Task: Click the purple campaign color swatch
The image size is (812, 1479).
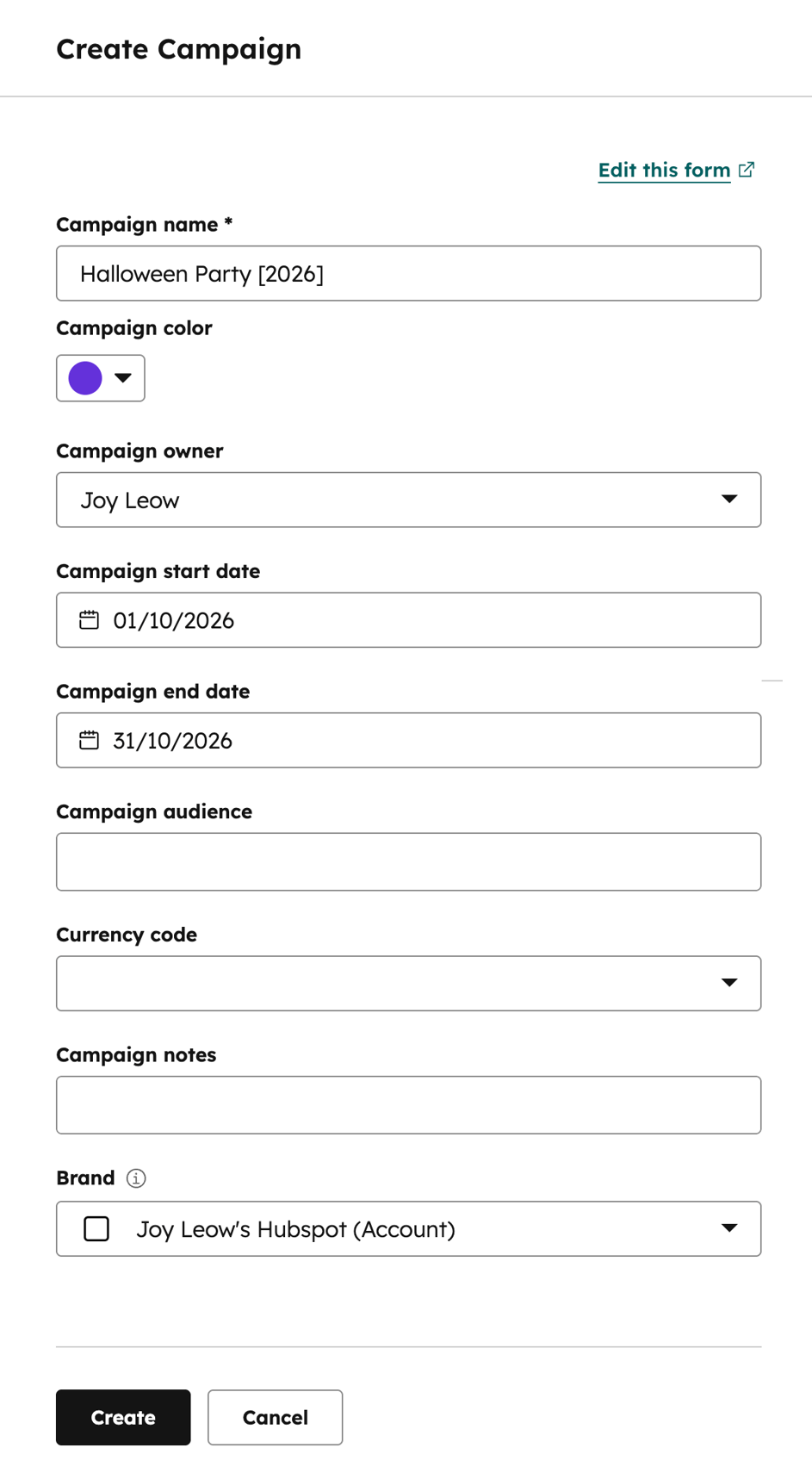Action: click(x=85, y=378)
